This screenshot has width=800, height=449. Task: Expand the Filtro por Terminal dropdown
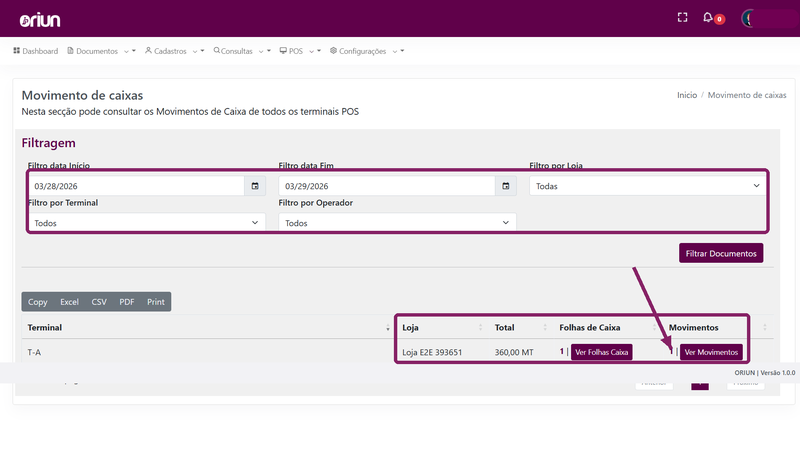tap(146, 223)
